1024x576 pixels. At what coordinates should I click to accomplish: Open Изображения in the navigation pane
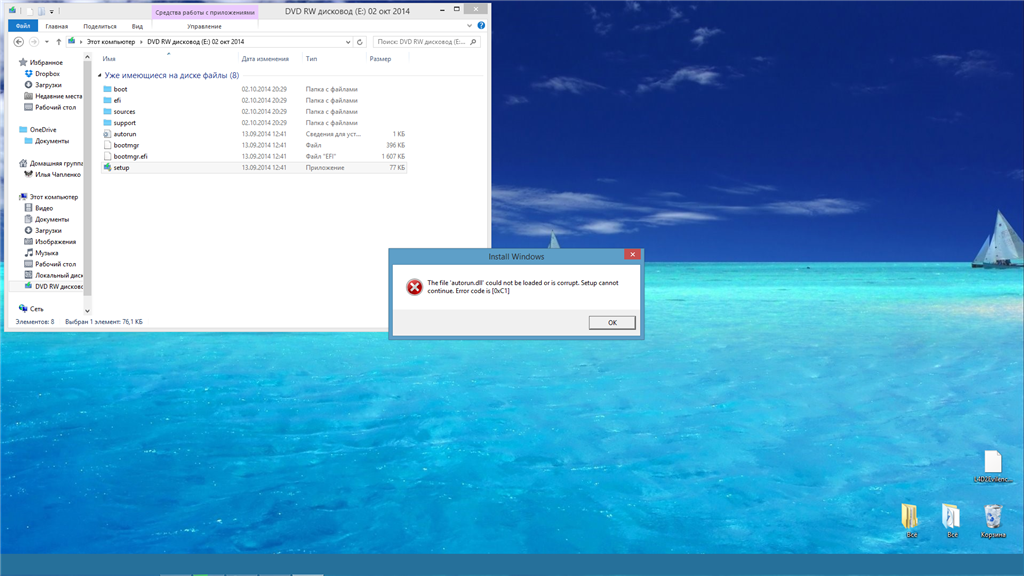tap(55, 242)
